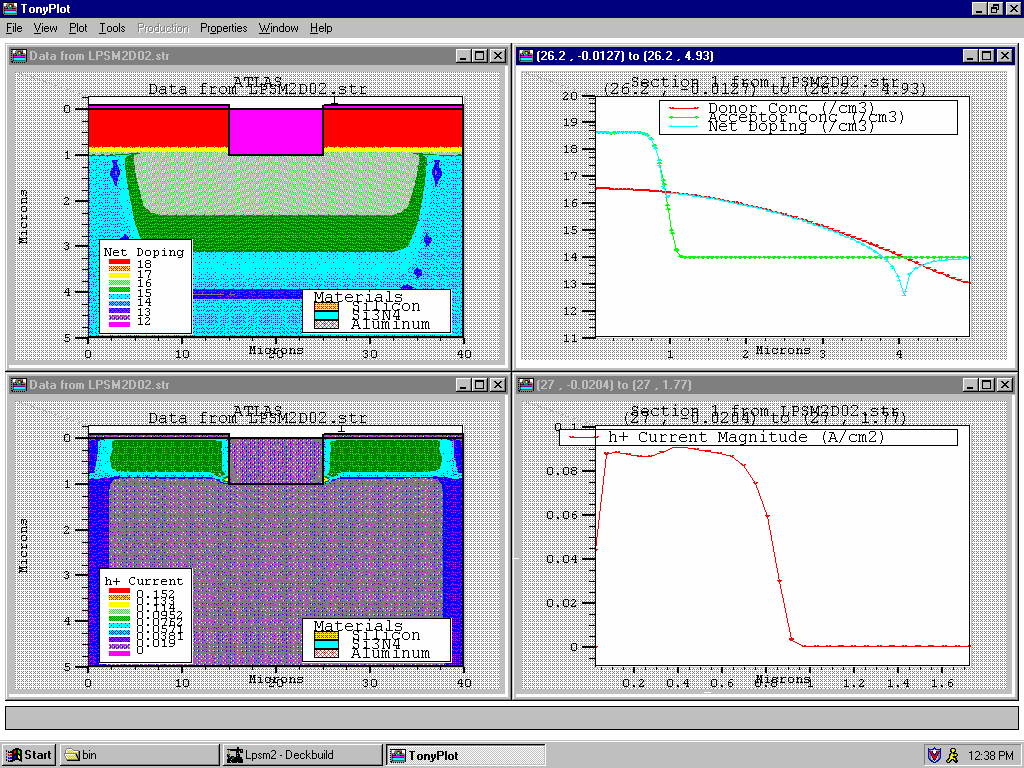Restore the main TonyPlot window size
Viewport: 1024px width, 768px height.
pyautogui.click(x=995, y=8)
